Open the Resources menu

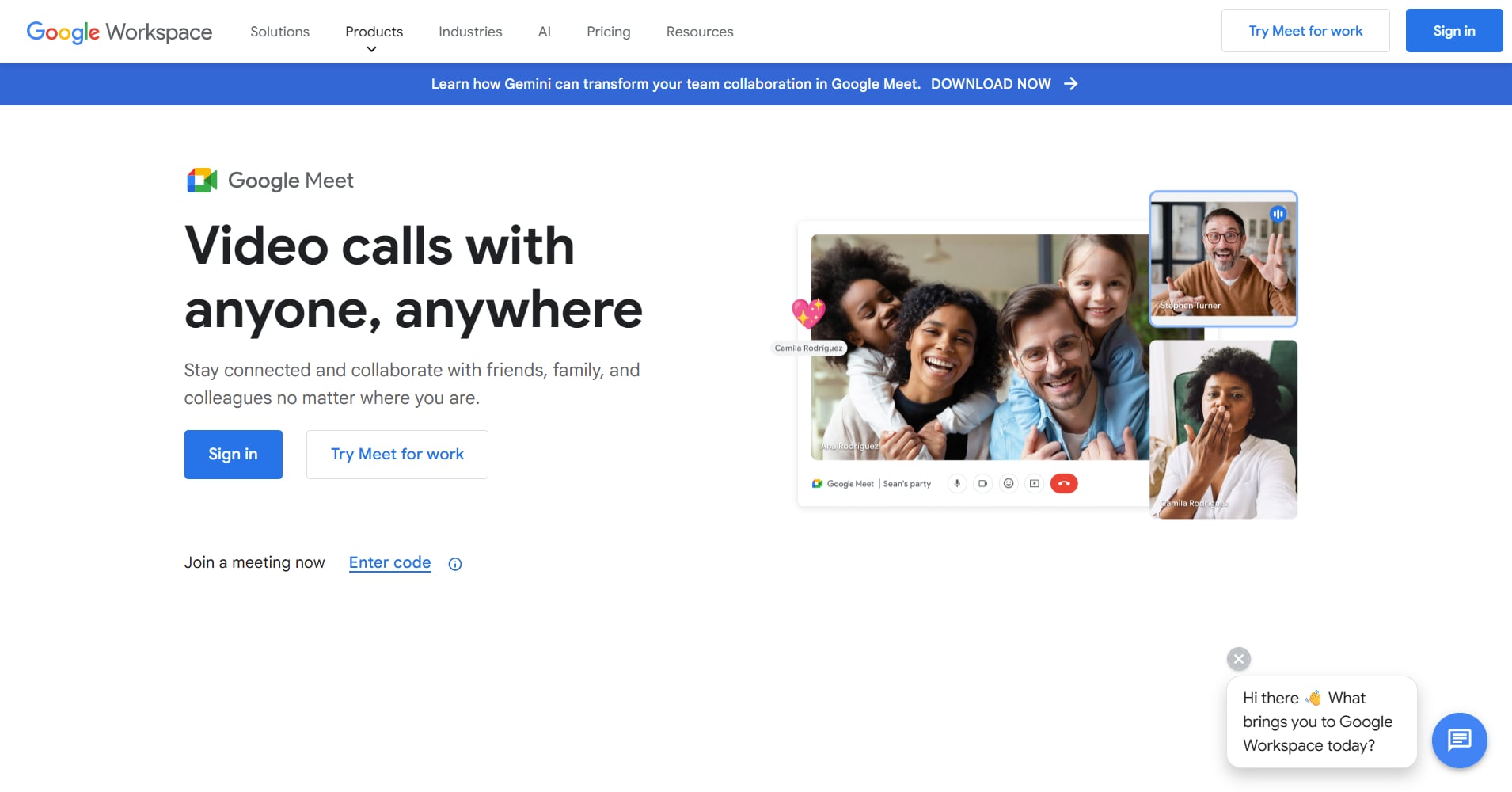tap(700, 32)
